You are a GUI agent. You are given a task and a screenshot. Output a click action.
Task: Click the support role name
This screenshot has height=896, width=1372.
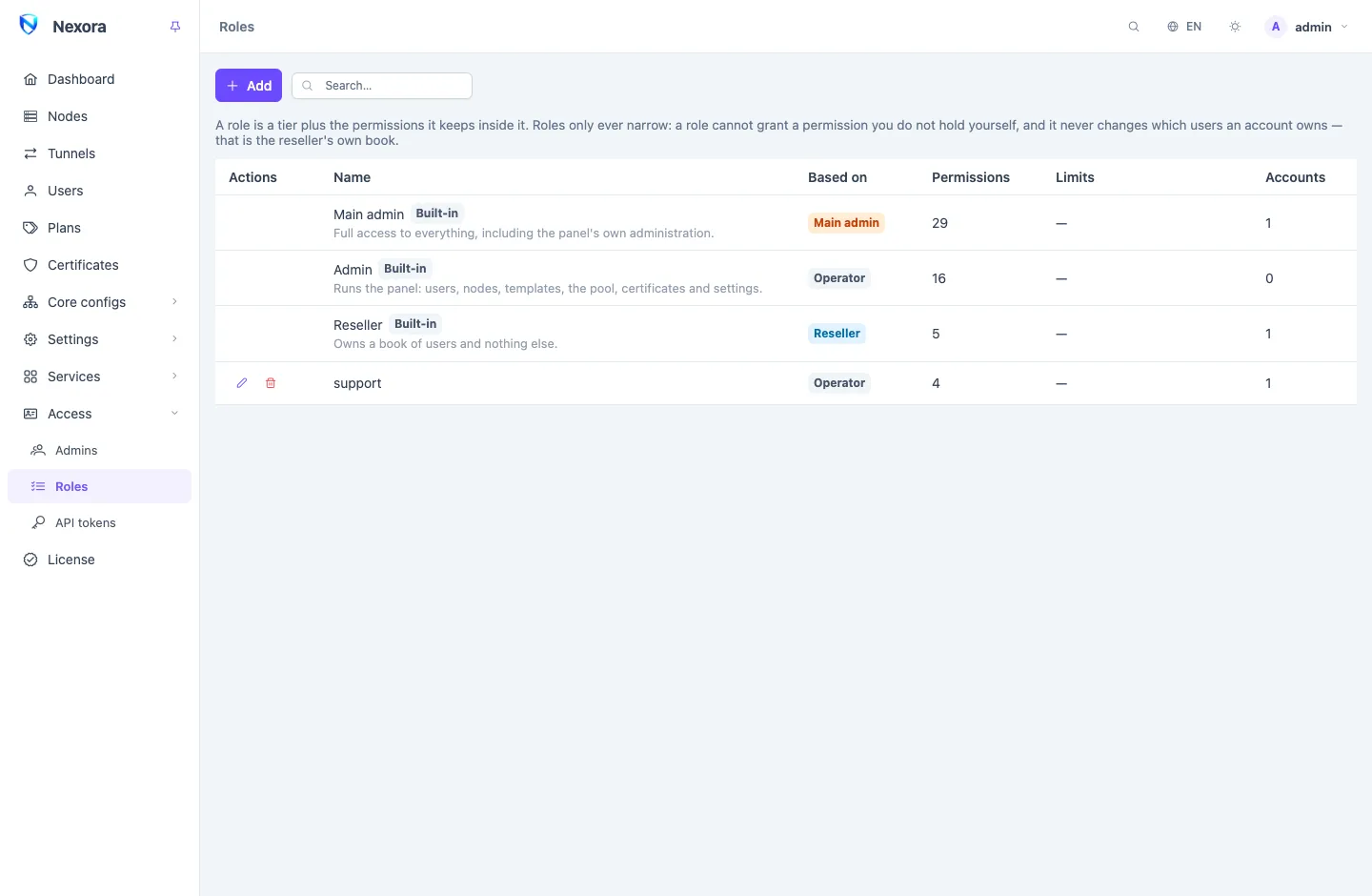click(357, 383)
